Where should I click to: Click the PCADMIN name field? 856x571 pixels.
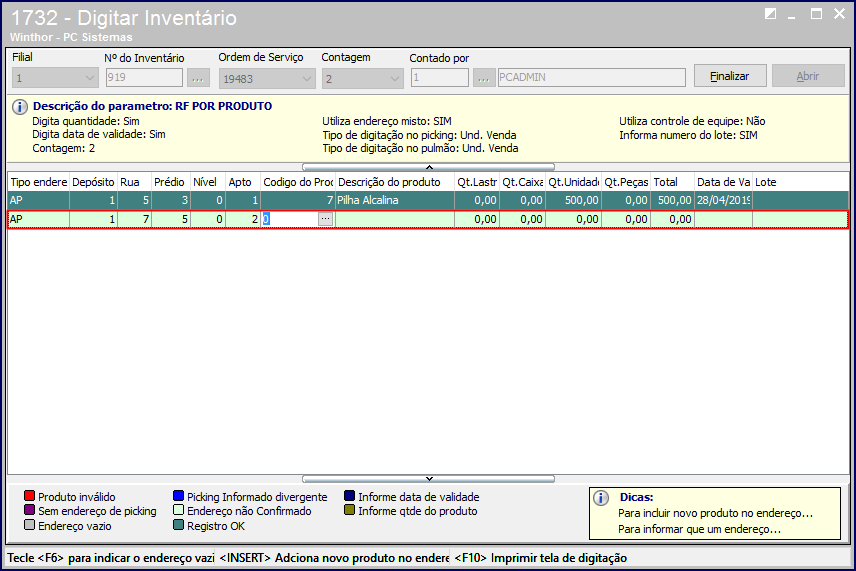click(x=591, y=78)
